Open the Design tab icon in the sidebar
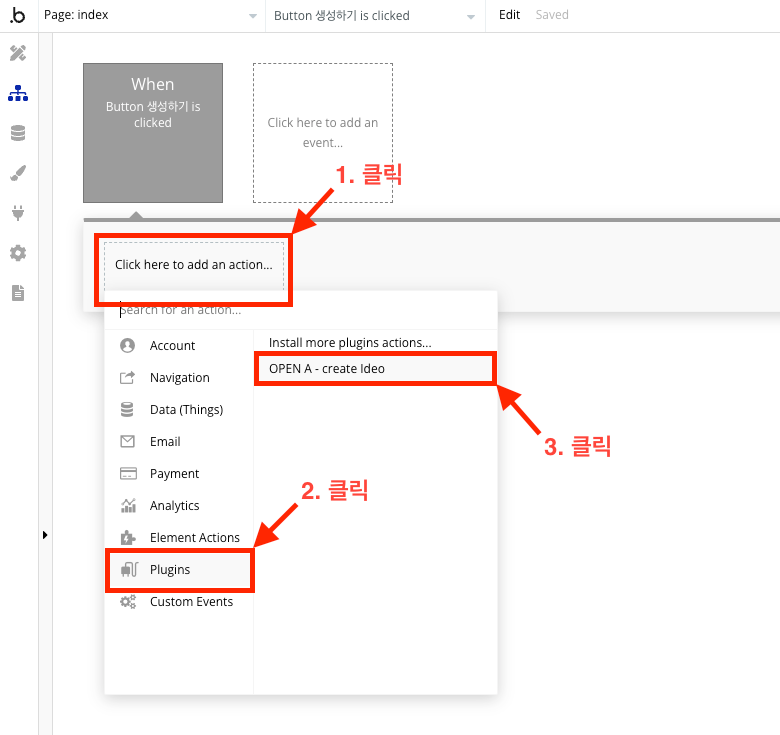The height and width of the screenshot is (735, 780). coord(18,53)
